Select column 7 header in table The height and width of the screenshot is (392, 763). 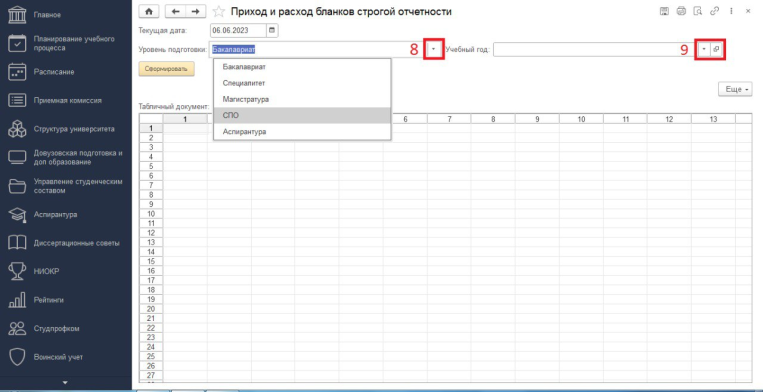click(449, 119)
